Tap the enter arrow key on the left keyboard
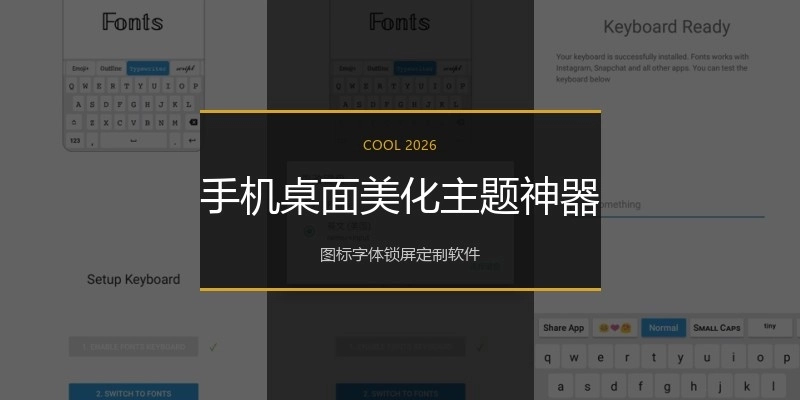Image resolution: width=800 pixels, height=400 pixels. pos(192,140)
